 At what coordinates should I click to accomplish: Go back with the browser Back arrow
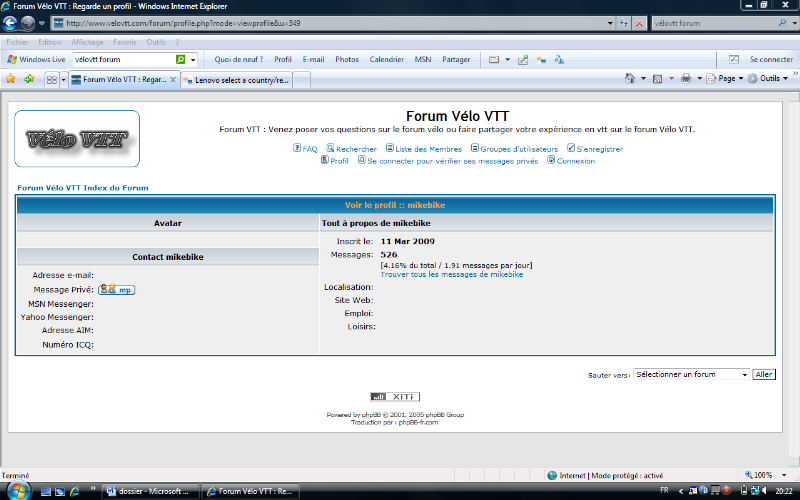[10, 23]
